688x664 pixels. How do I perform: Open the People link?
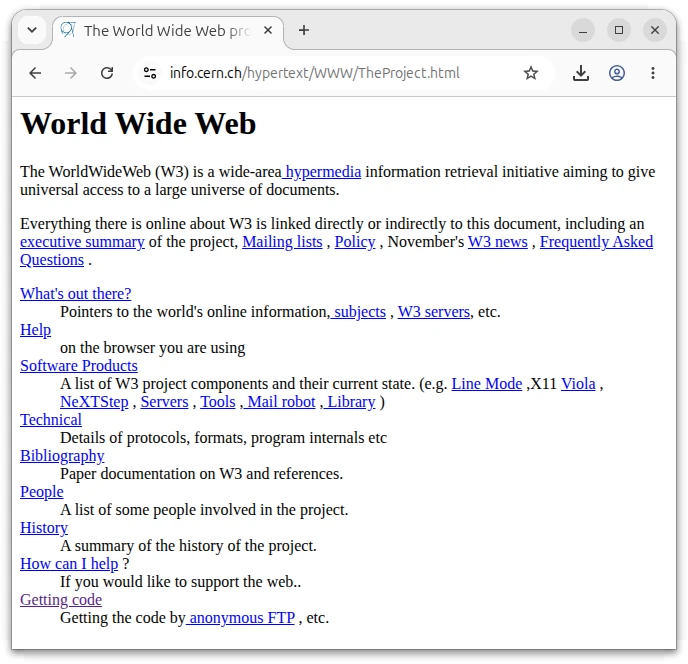coord(42,492)
